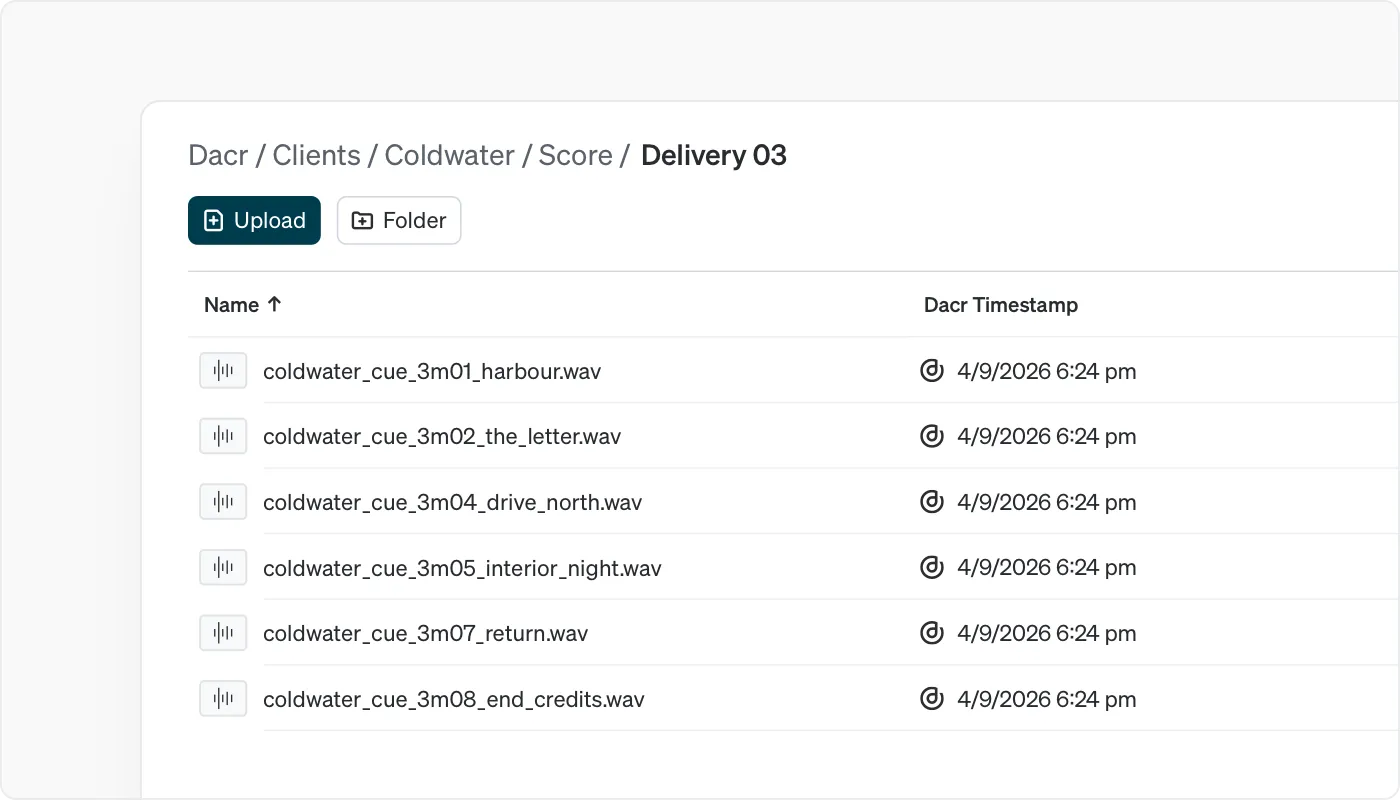Click audio icon for 3m01_harbour.wav
Screen dimensions: 1400x800
tap(223, 371)
